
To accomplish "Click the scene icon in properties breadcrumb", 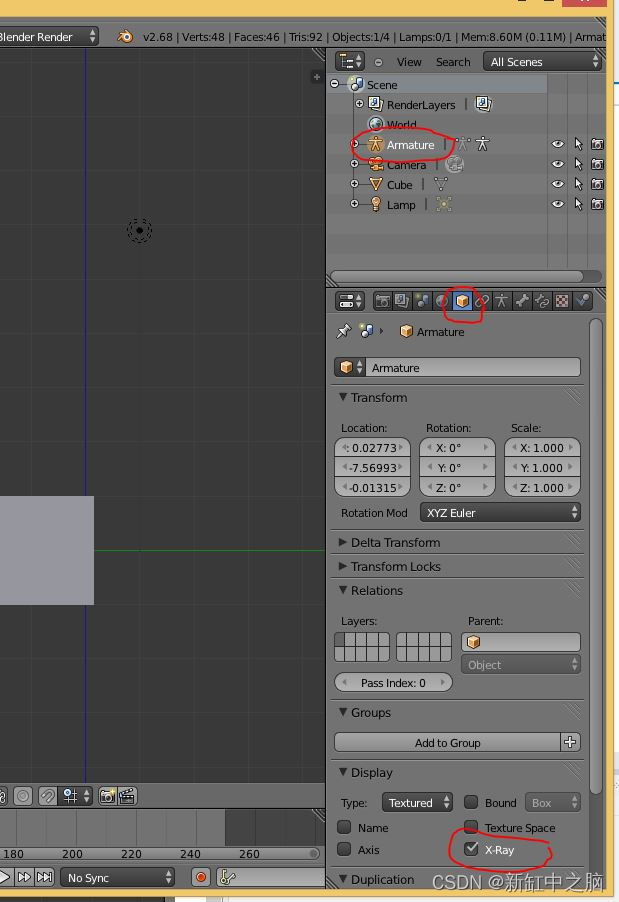I will [x=366, y=331].
